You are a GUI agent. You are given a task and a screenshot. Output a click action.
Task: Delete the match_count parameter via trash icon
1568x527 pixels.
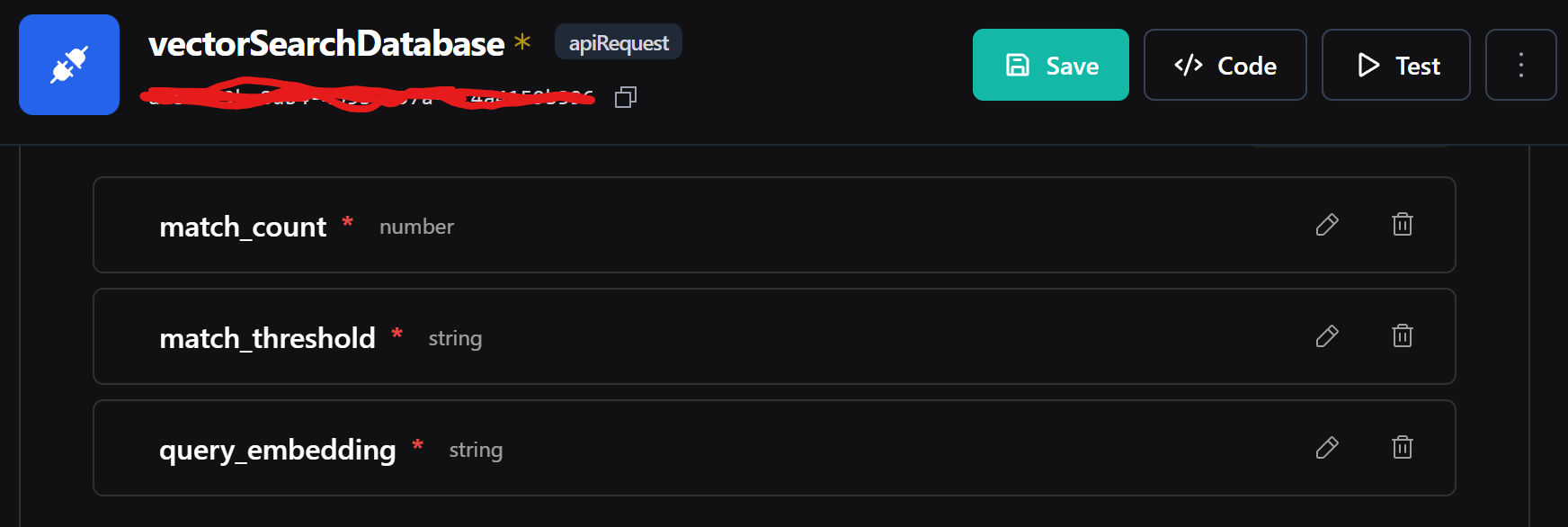[1403, 225]
